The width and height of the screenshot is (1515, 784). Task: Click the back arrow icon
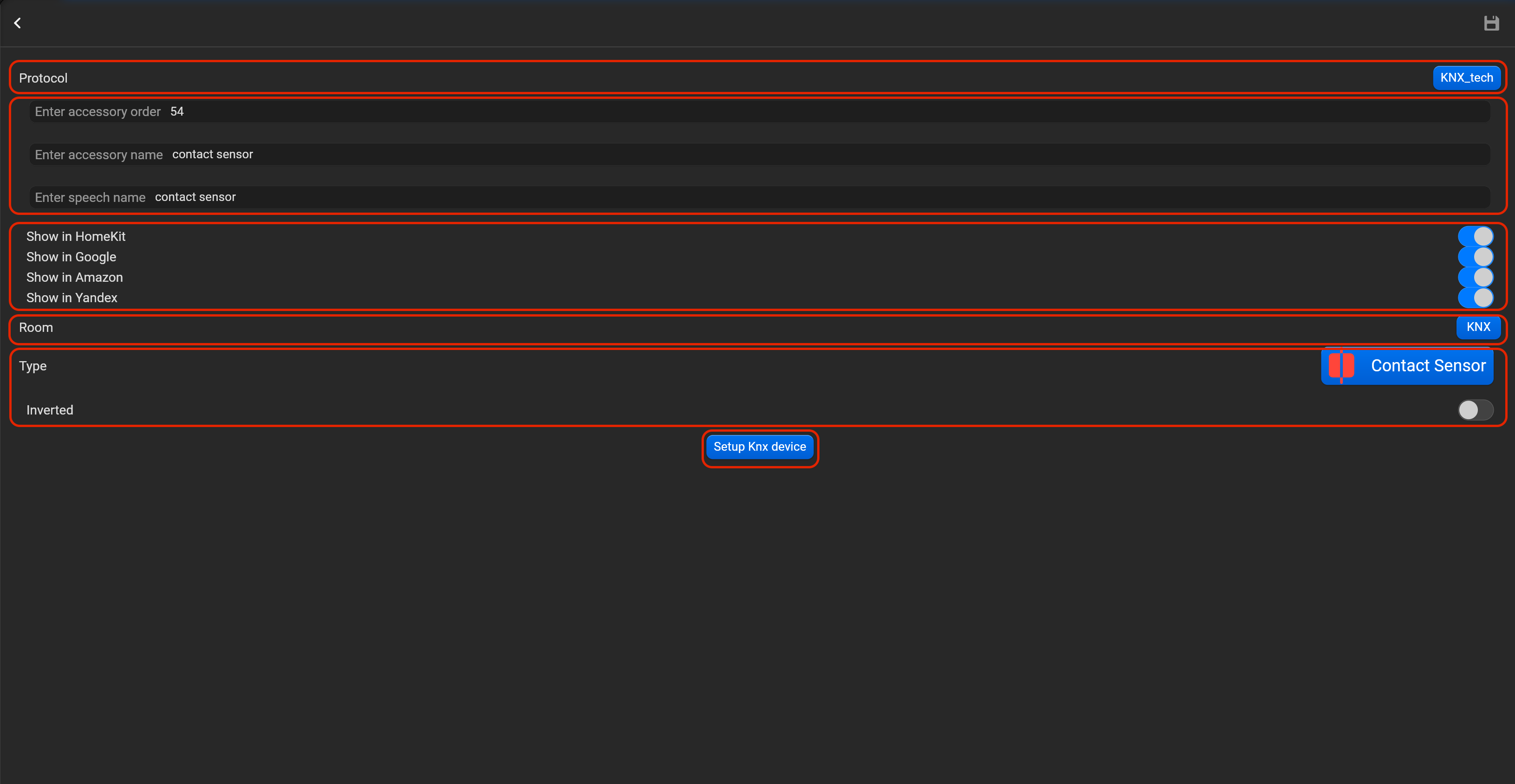(x=18, y=23)
